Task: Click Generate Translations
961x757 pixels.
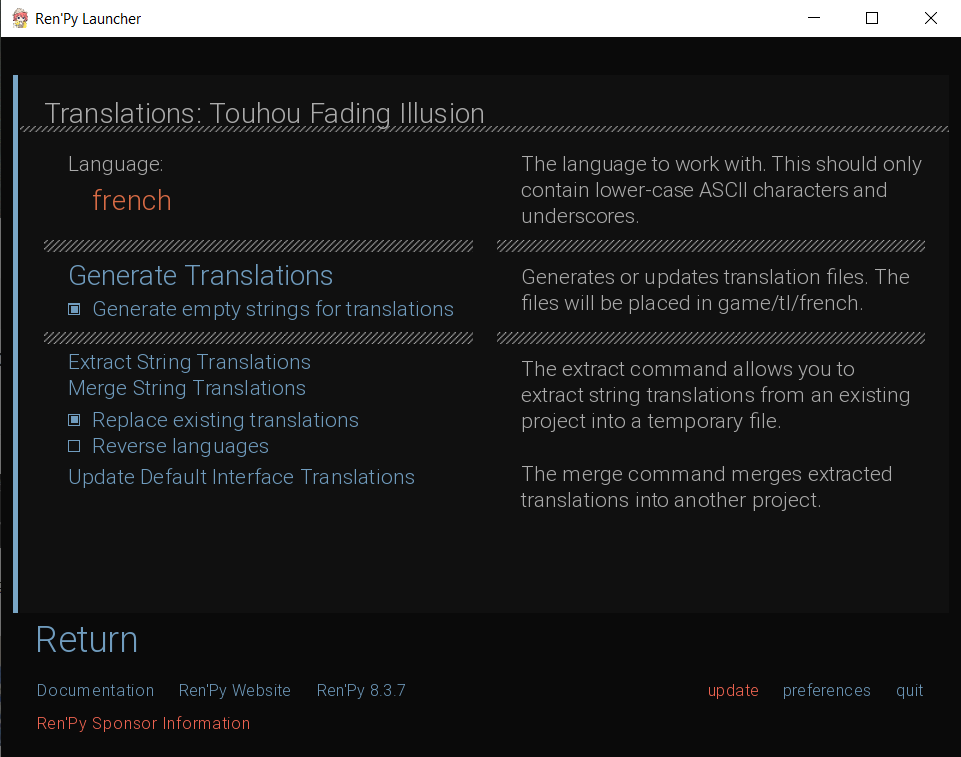Action: [200, 276]
